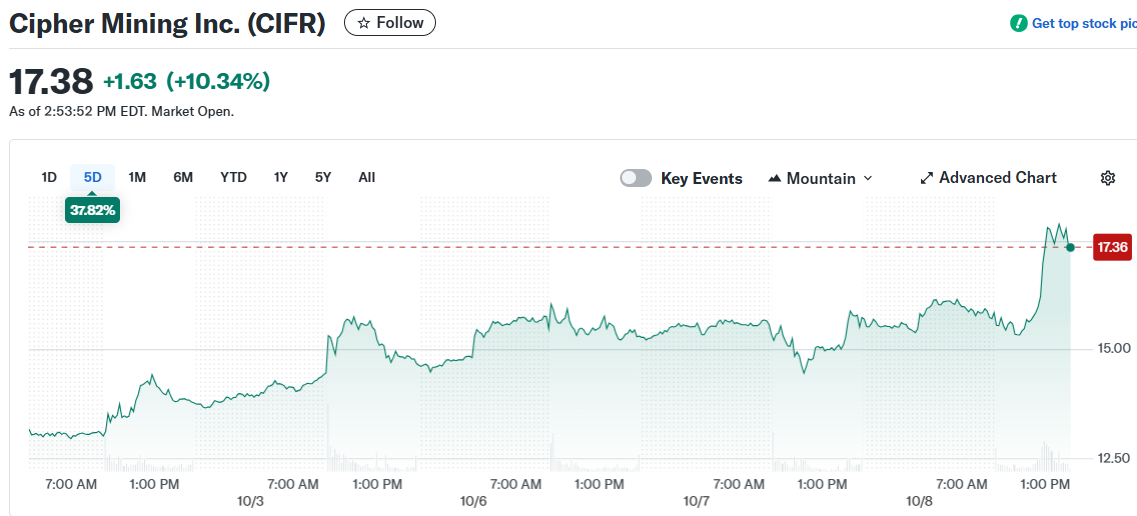Toggle the Key Events switch
The image size is (1137, 516).
(x=636, y=178)
